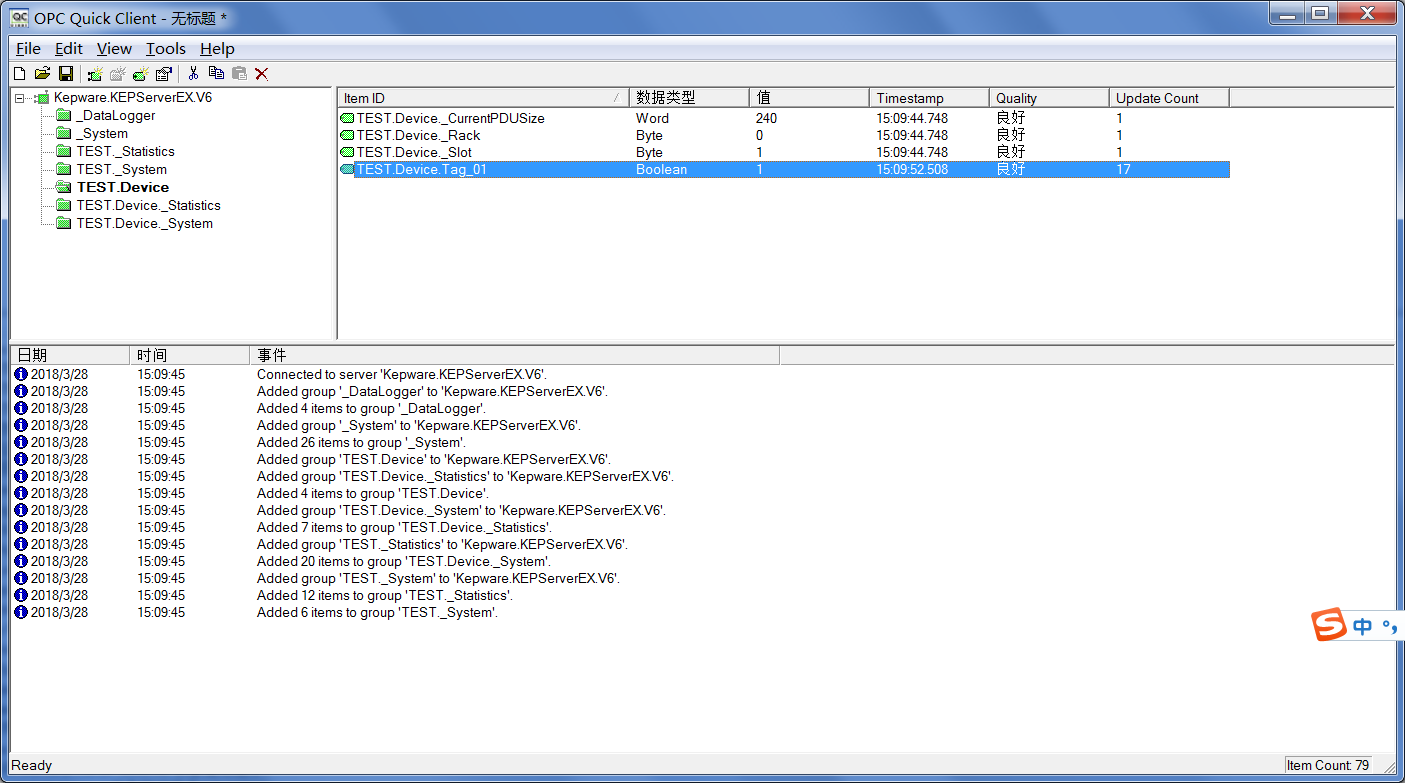
Task: Select item TEST.Device.Tag_01
Action: (422, 169)
